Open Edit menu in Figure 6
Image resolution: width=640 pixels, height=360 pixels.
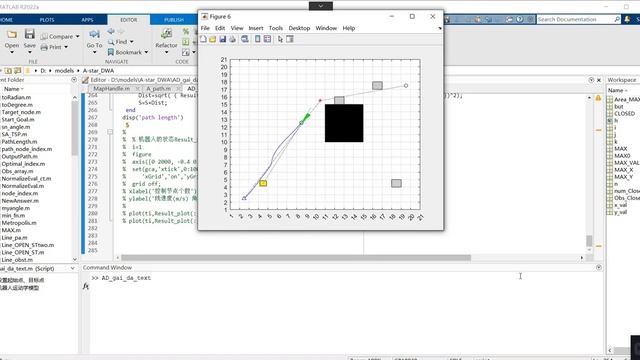click(220, 28)
